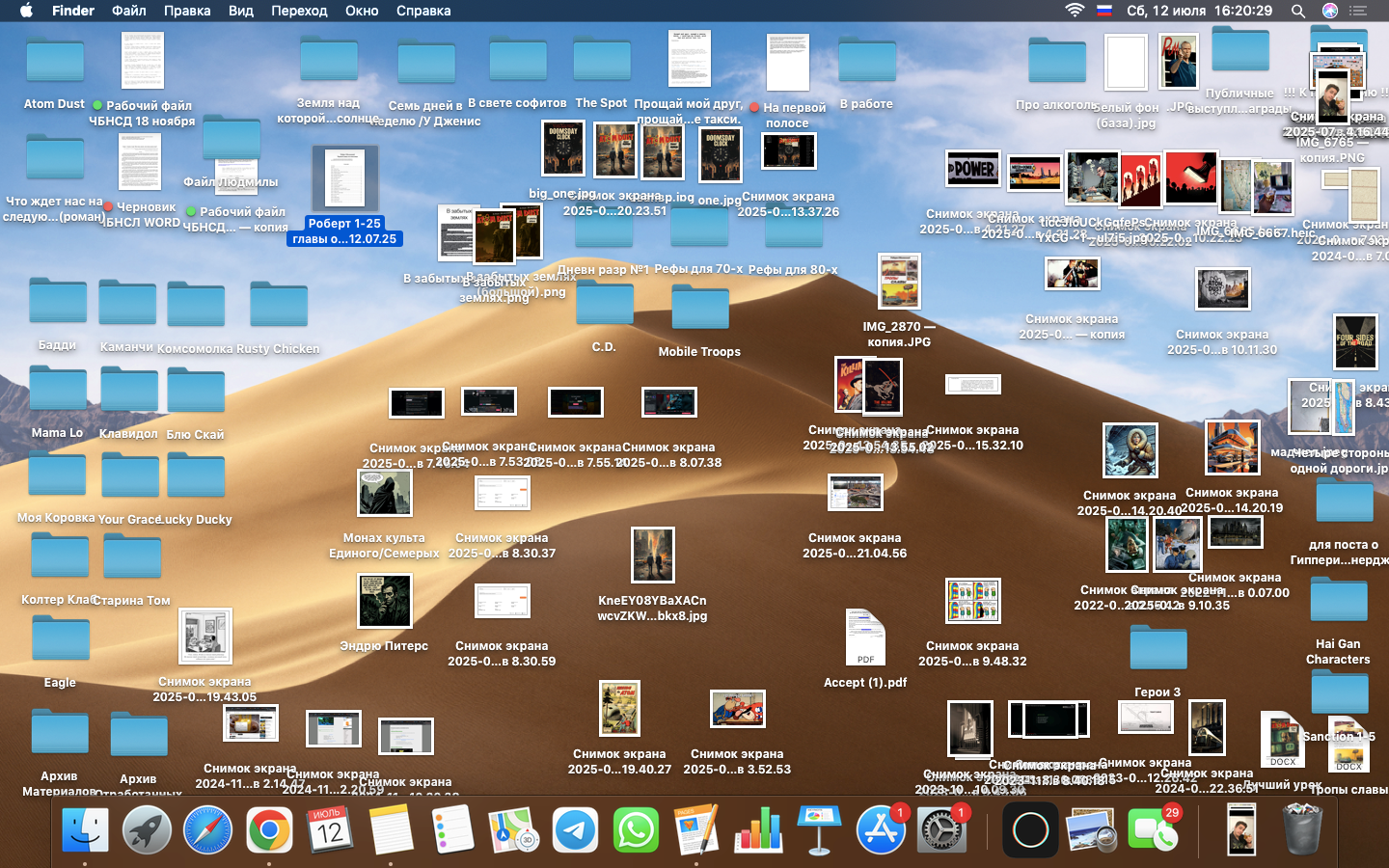Screen dimensions: 1389x868
Task: Open Notification Center list icon
Action: (1359, 11)
